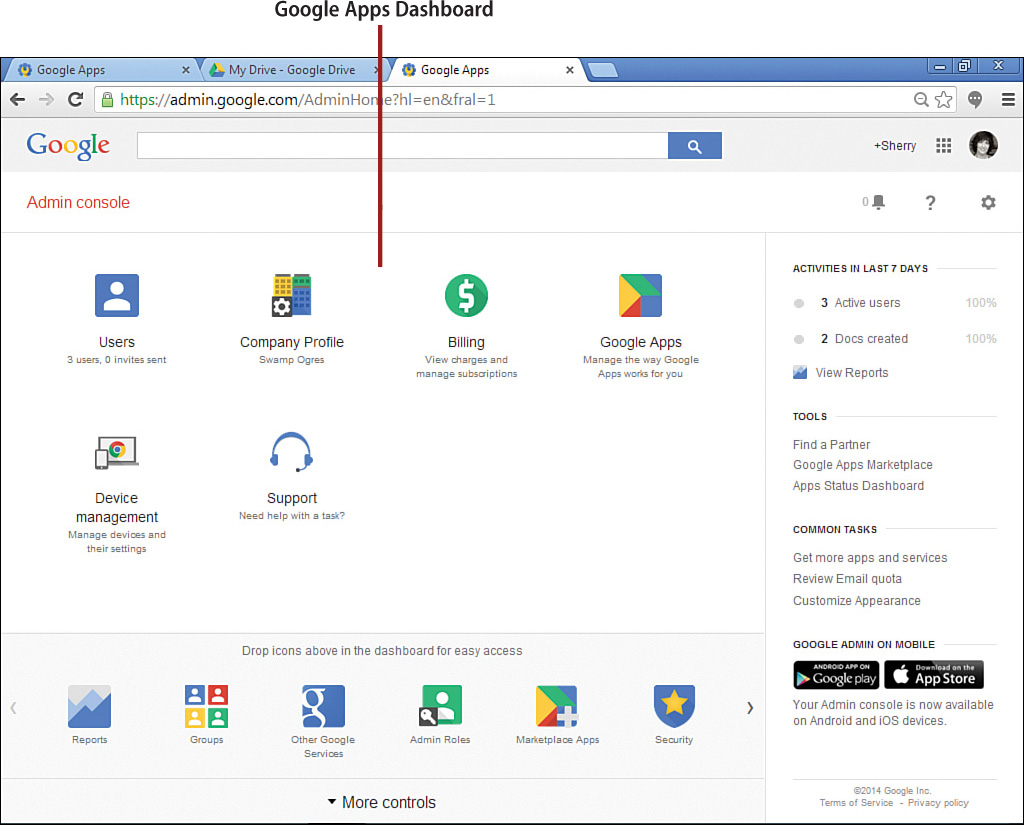
Task: Click the chat bubble extension icon
Action: 975,99
